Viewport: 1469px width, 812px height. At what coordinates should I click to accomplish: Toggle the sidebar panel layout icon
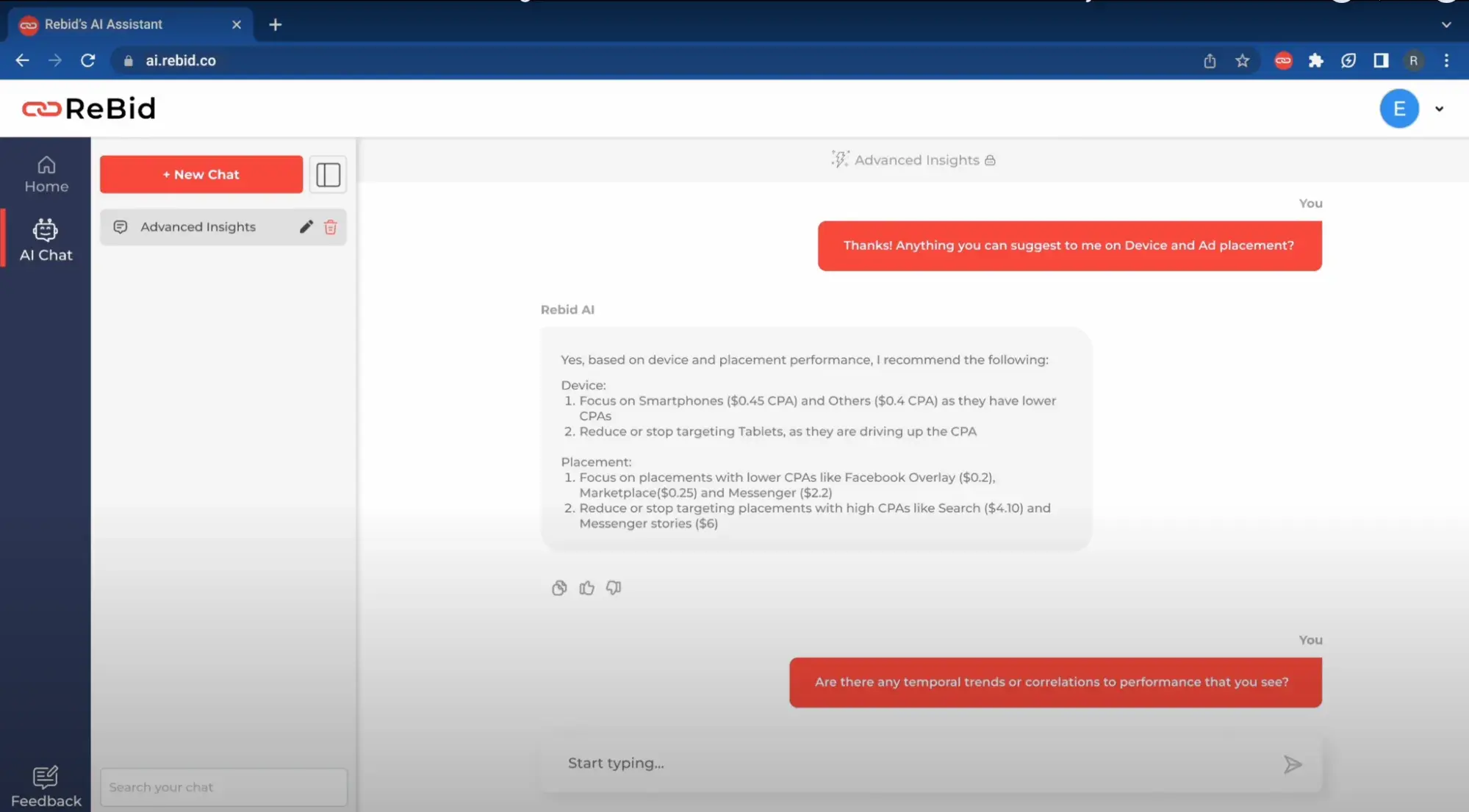click(x=328, y=174)
